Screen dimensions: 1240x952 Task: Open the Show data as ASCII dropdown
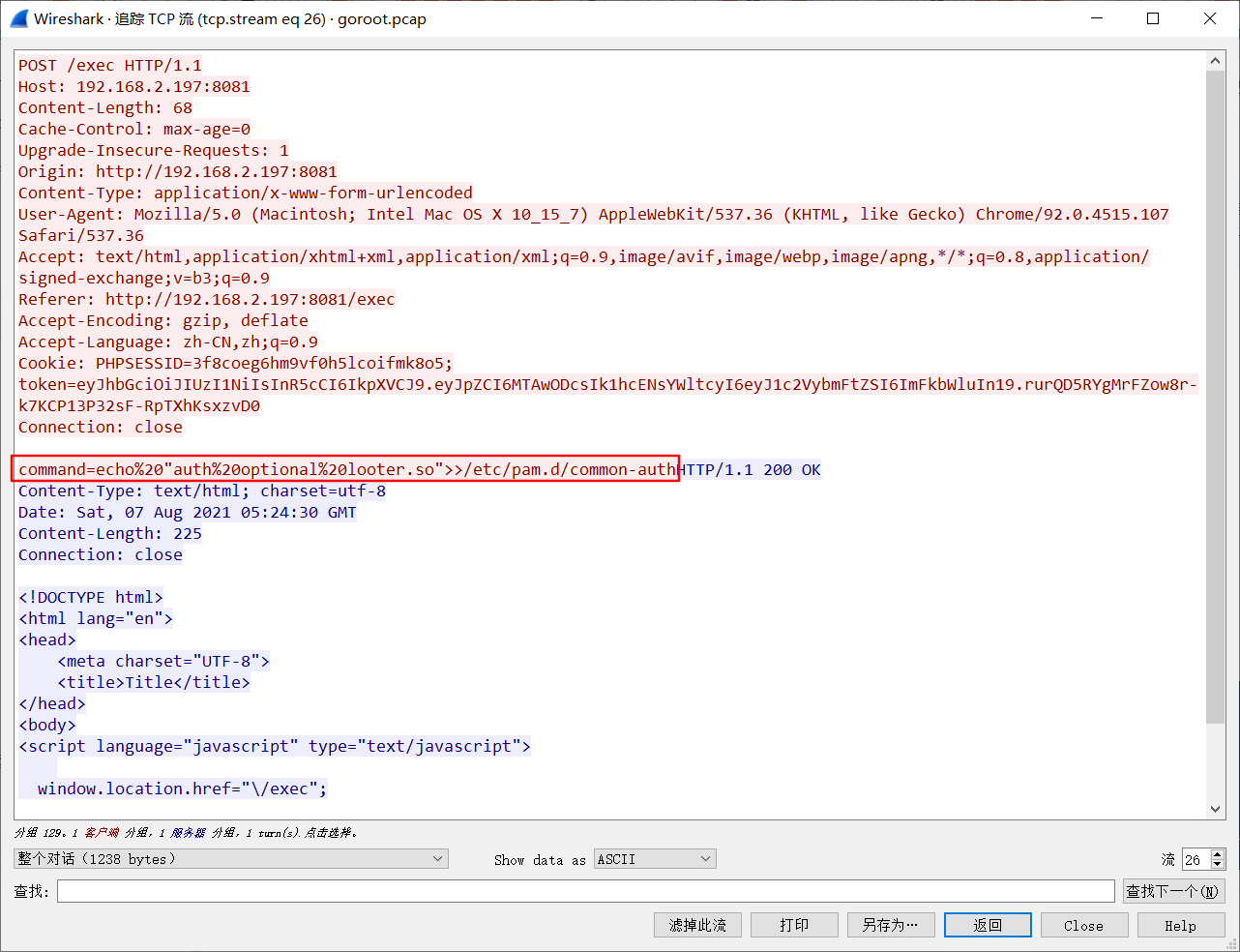(x=655, y=859)
